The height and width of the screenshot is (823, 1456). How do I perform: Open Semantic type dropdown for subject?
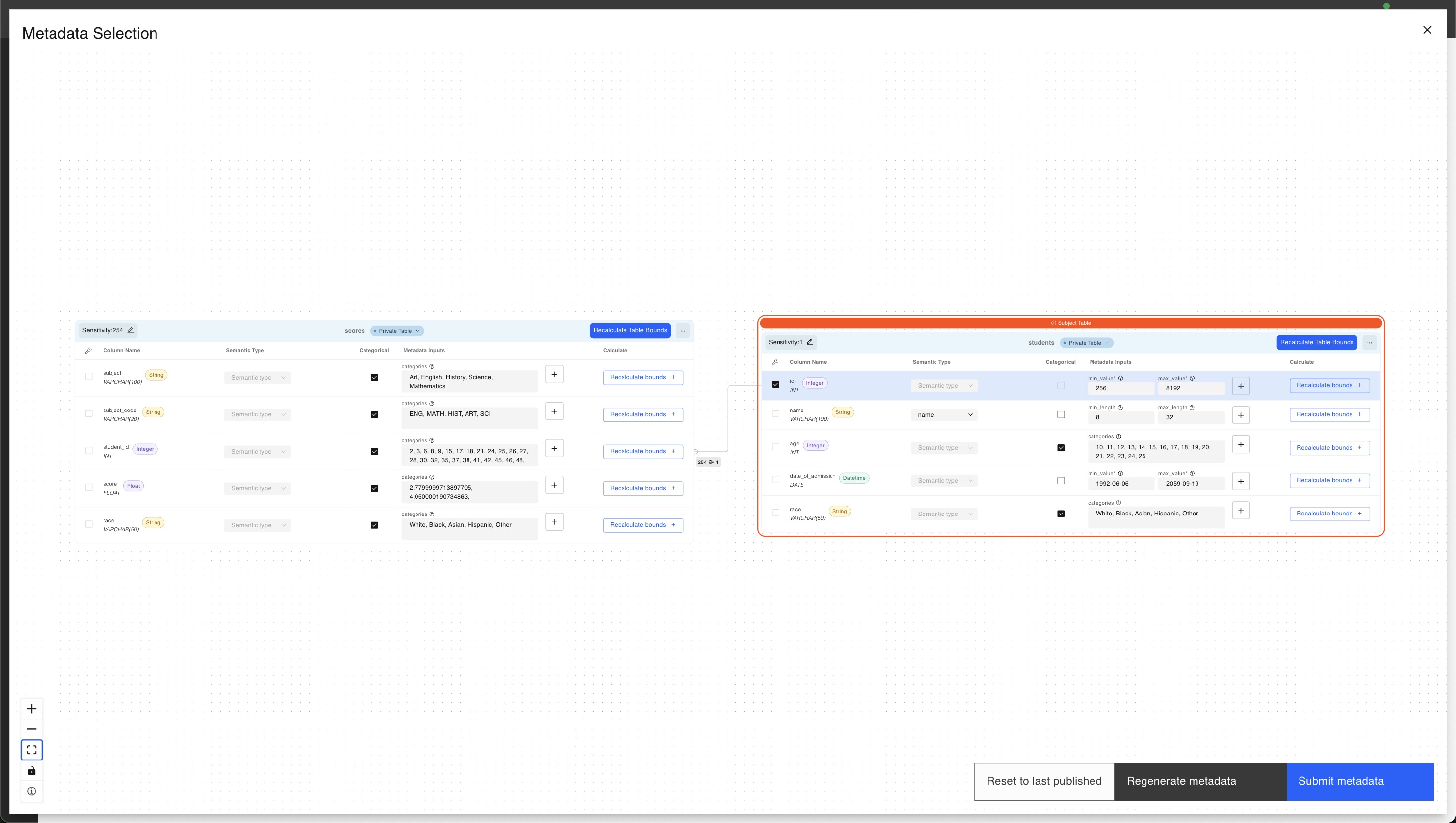(258, 378)
